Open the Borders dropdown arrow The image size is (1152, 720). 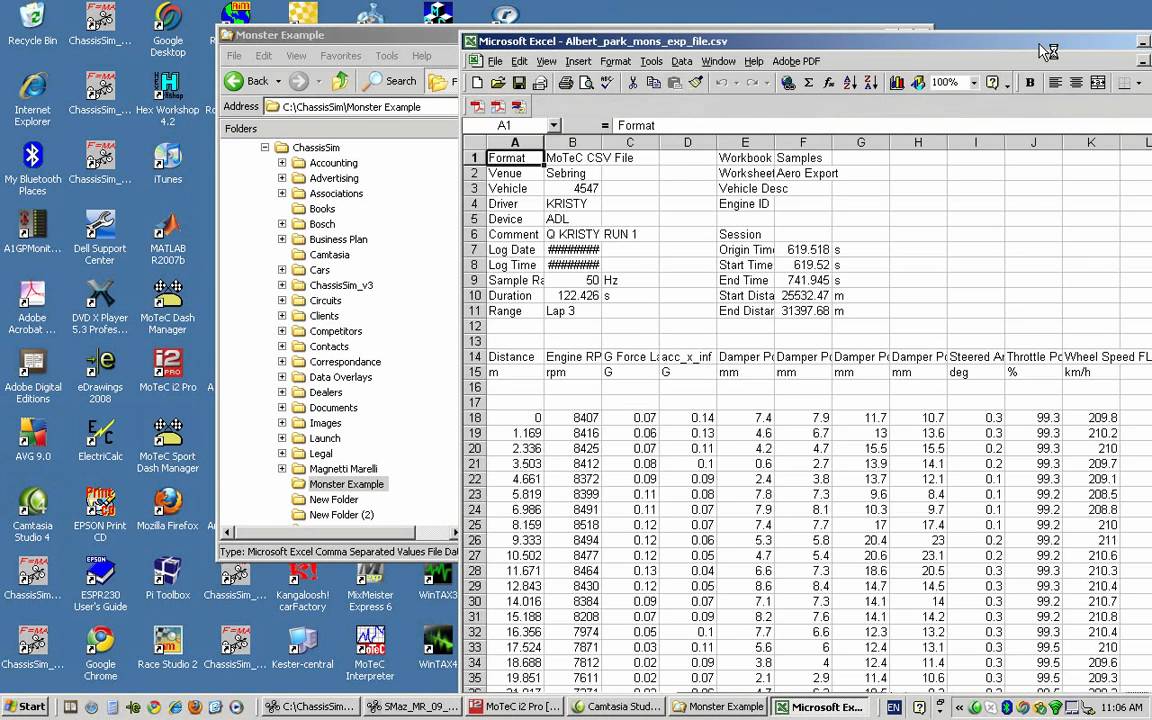tap(1138, 83)
